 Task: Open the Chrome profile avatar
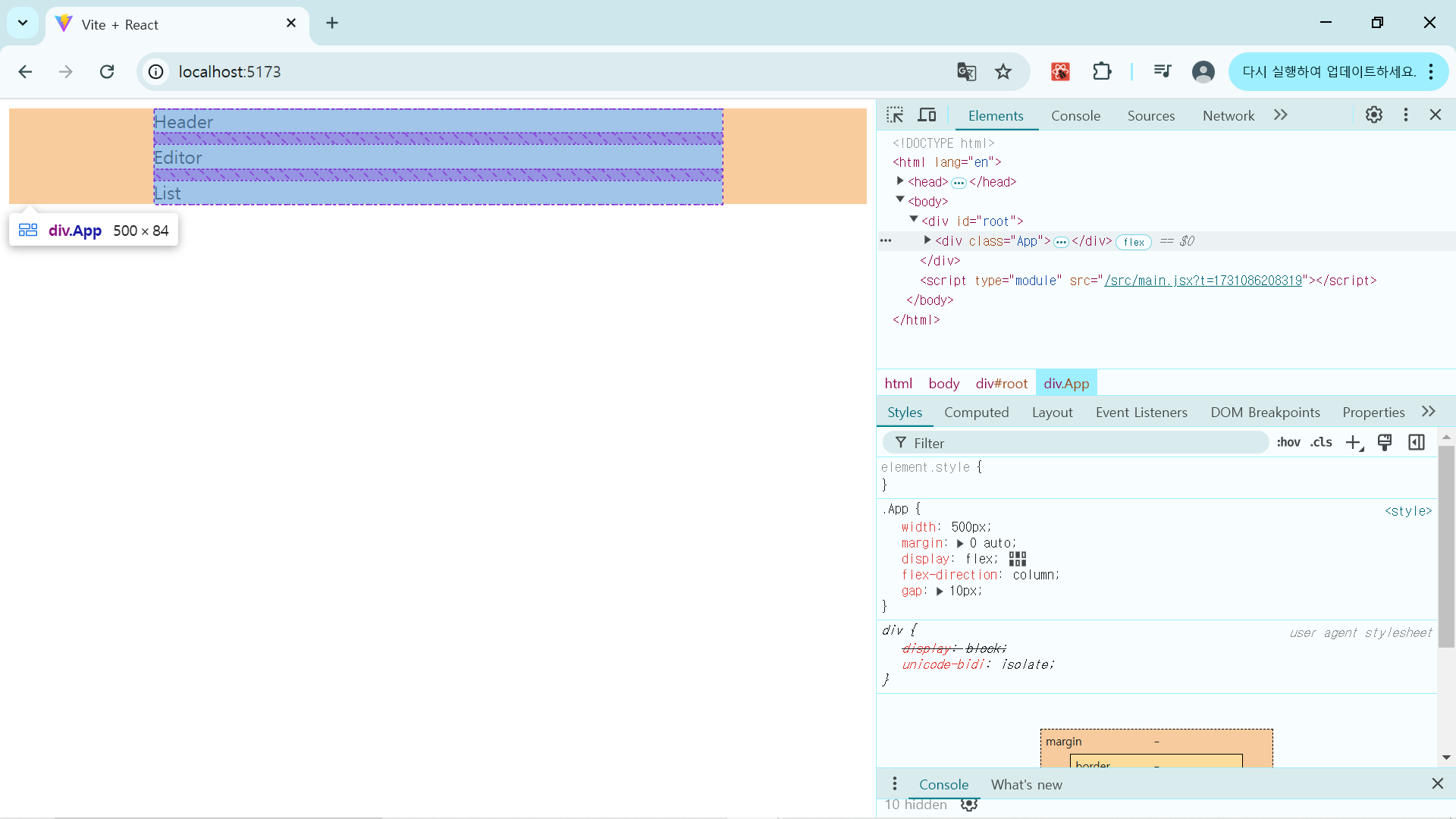pyautogui.click(x=1203, y=71)
